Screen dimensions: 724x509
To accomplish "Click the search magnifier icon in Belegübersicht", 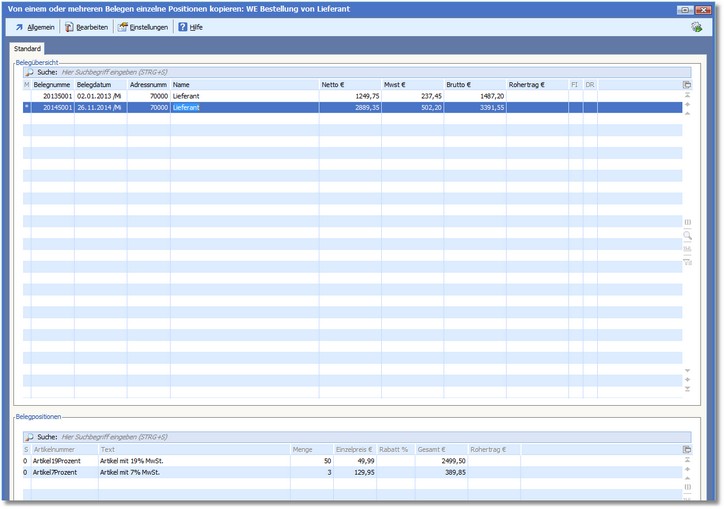I will 29,73.
